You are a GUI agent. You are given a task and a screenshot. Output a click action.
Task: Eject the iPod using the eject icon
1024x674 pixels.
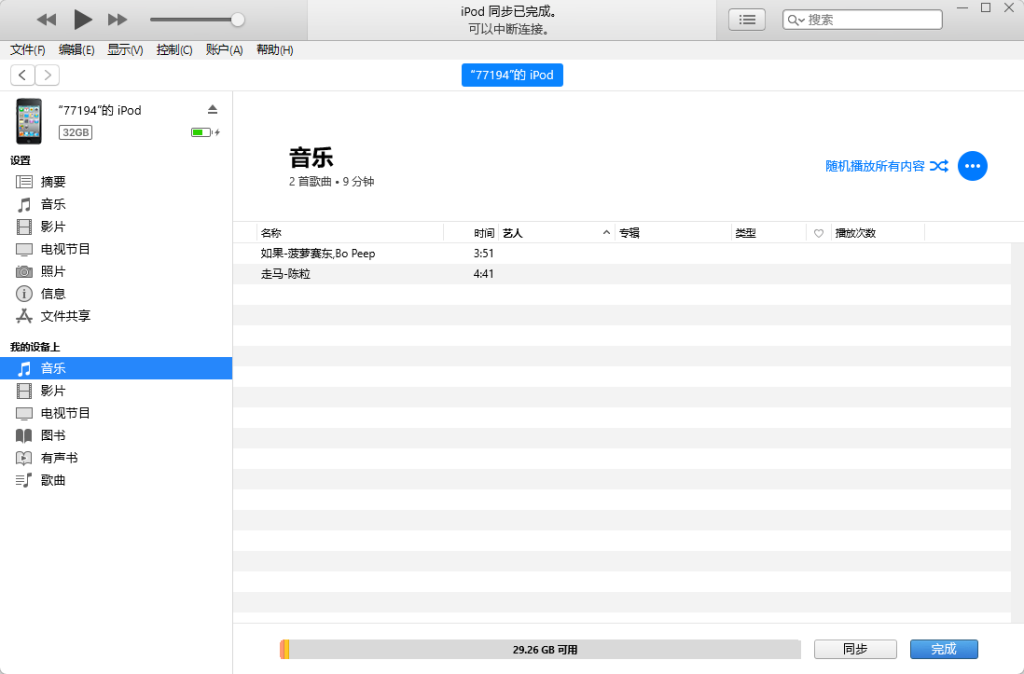212,109
